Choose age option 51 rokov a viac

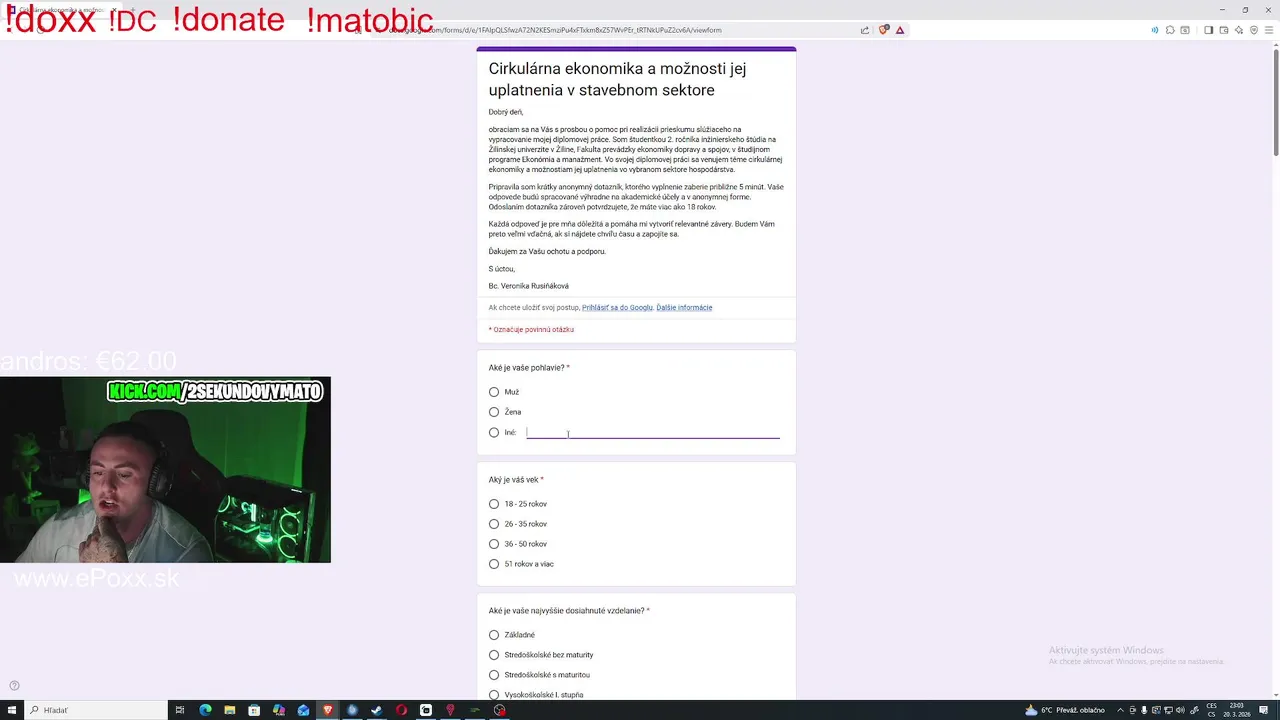pos(494,564)
